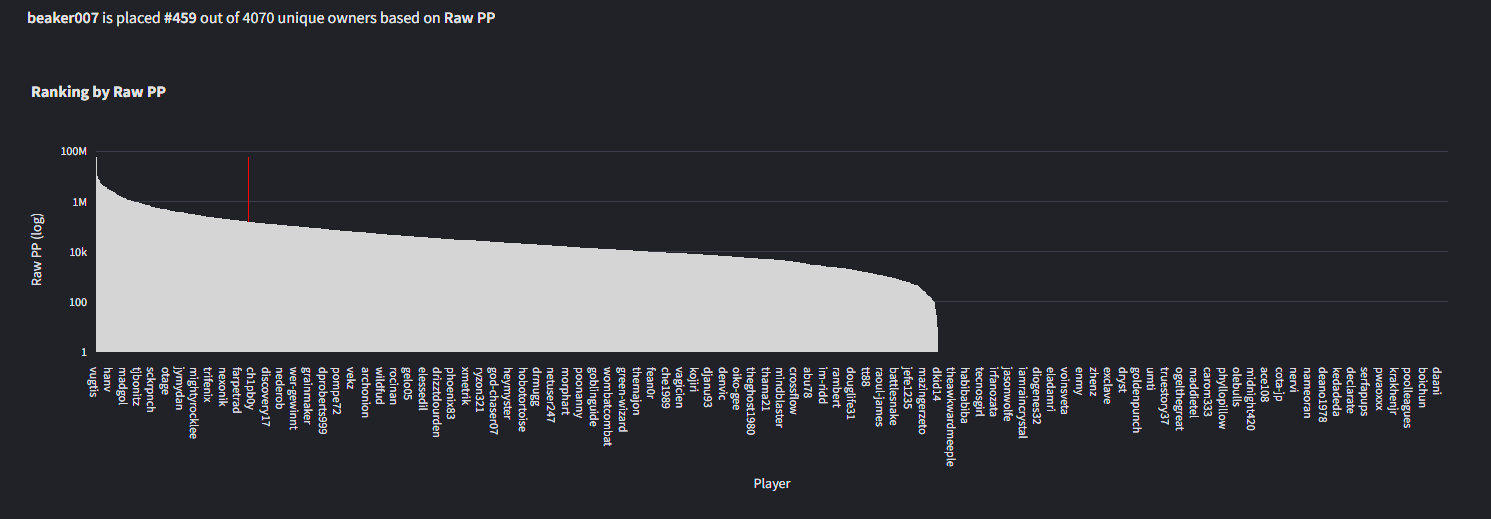This screenshot has width=1491, height=519.
Task: Select the 'vugtis' player label
Action: pos(94,382)
